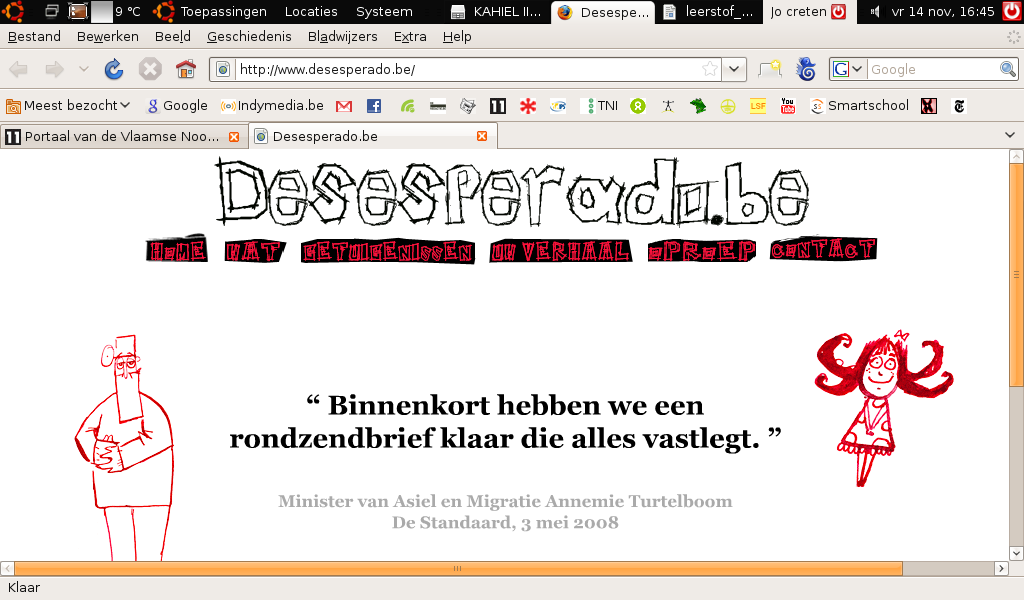Switch to leerstof window in panel

pyautogui.click(x=709, y=11)
